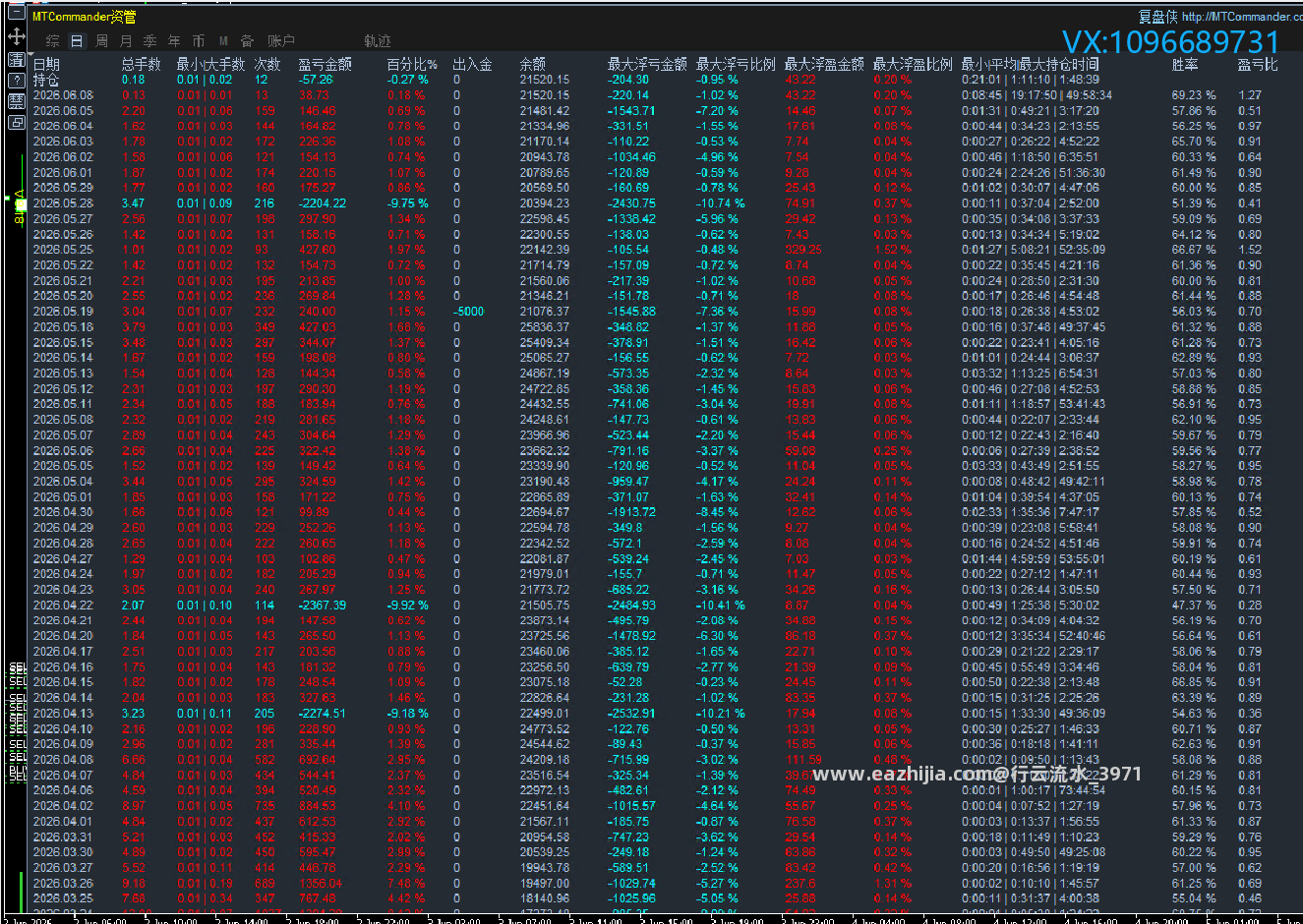Click the 最小|大手数 column header
Screen dimensions: 1303x924
(210, 64)
